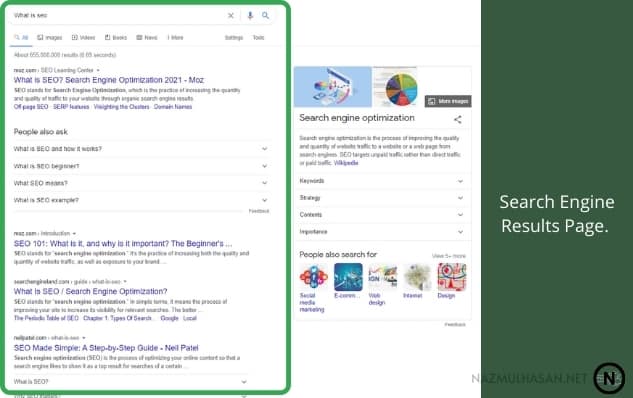
Task: Open the Wikipedia link in the description
Action: [x=346, y=163]
